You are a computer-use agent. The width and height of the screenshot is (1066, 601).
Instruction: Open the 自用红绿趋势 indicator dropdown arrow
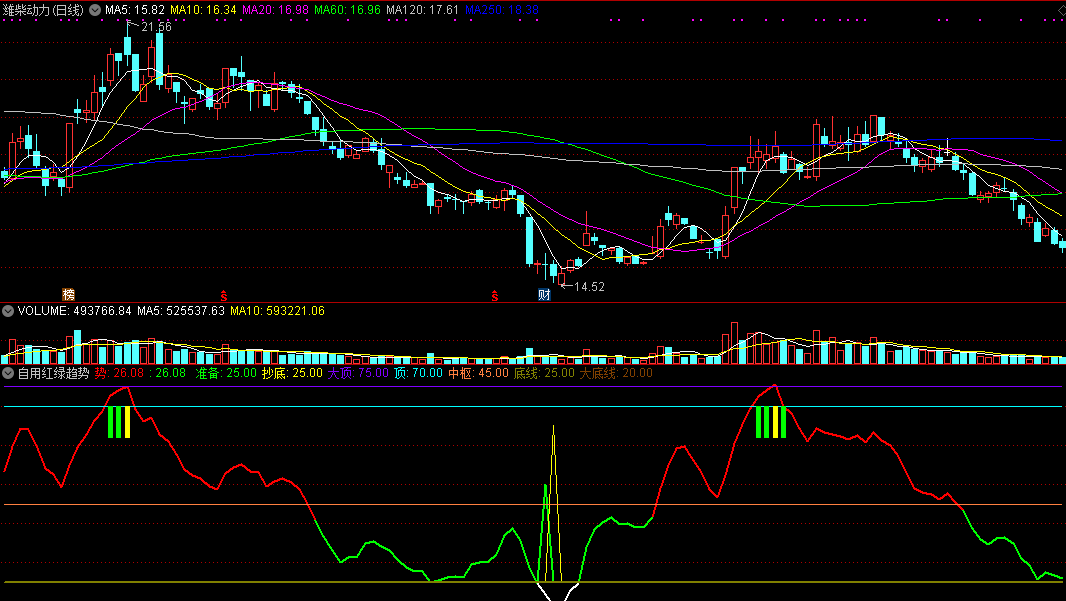[8, 373]
